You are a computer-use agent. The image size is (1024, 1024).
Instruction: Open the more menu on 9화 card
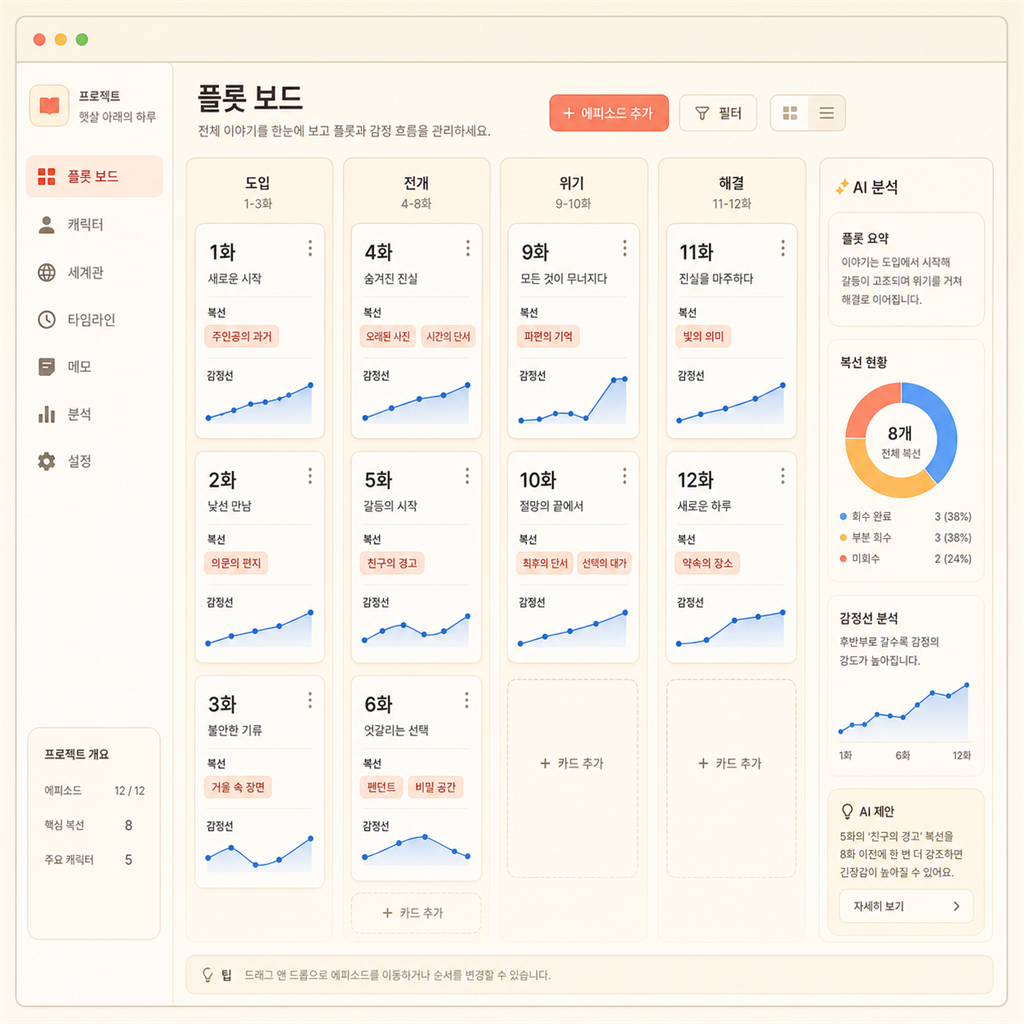625,248
